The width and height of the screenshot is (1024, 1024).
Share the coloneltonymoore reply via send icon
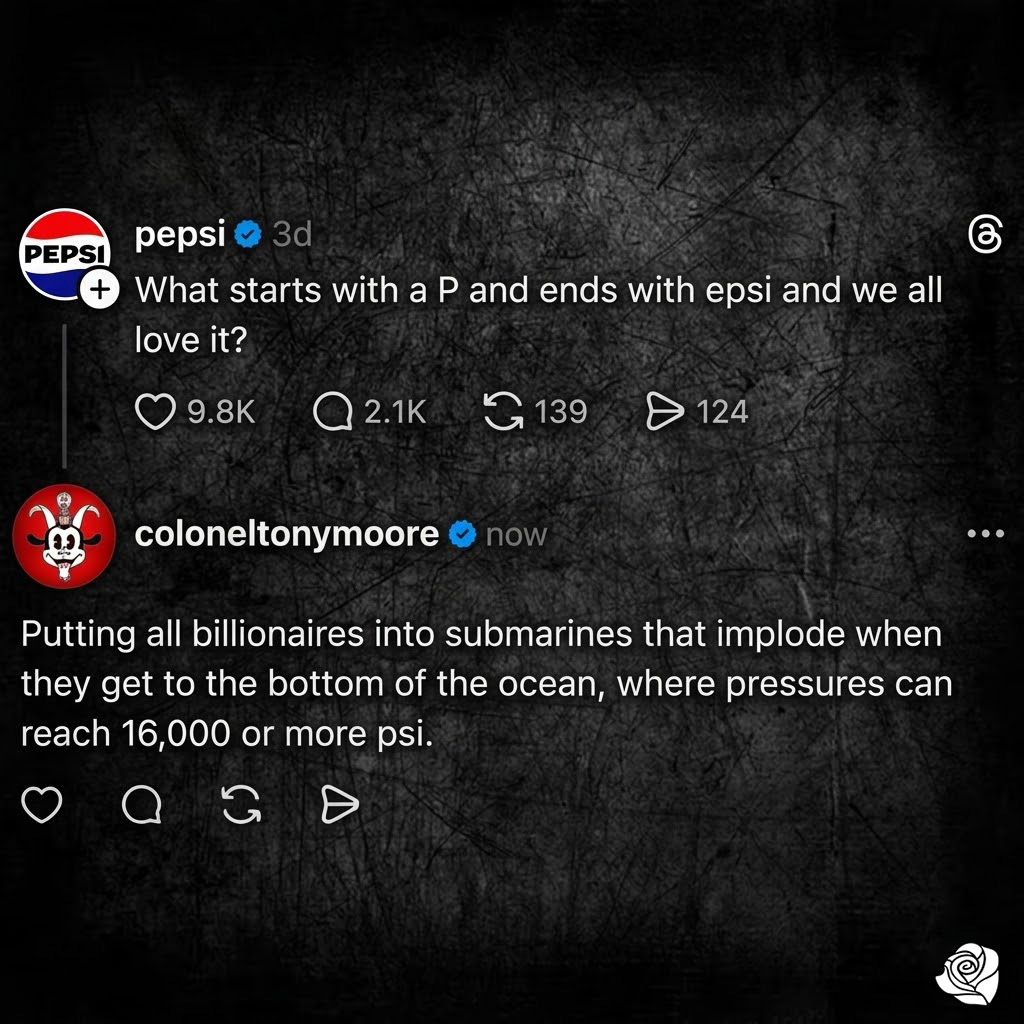click(340, 805)
